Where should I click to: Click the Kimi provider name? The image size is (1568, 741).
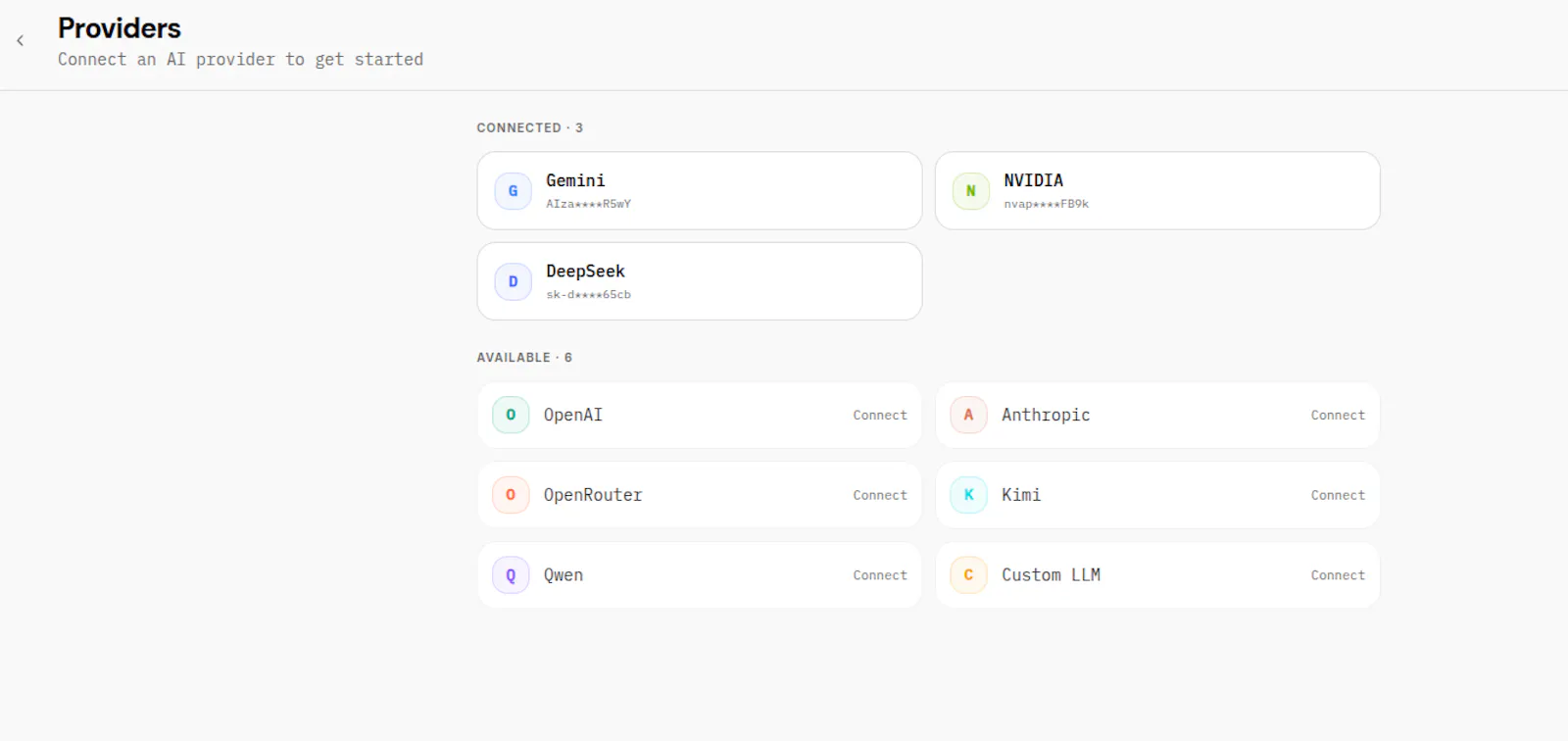[1021, 495]
